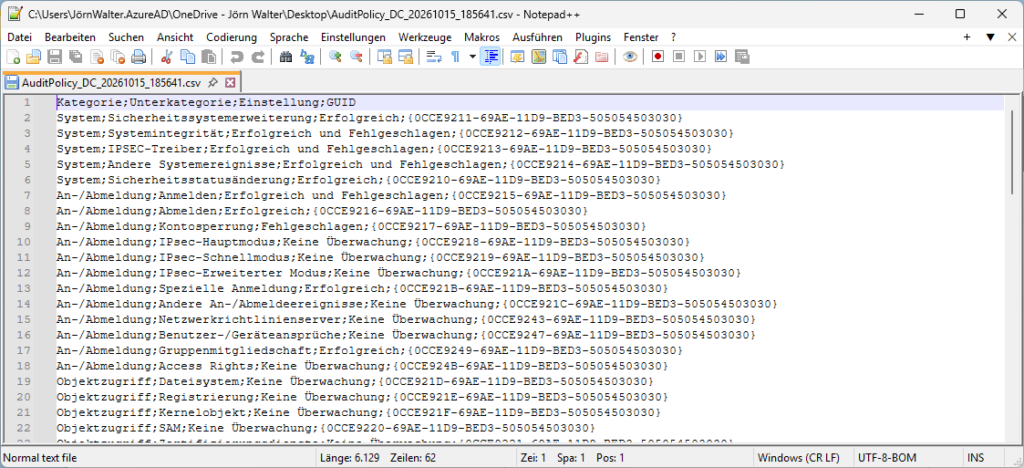Screen dimensions: 1024x468
Task: Toggle monitoring with the eye icon
Action: (630, 57)
